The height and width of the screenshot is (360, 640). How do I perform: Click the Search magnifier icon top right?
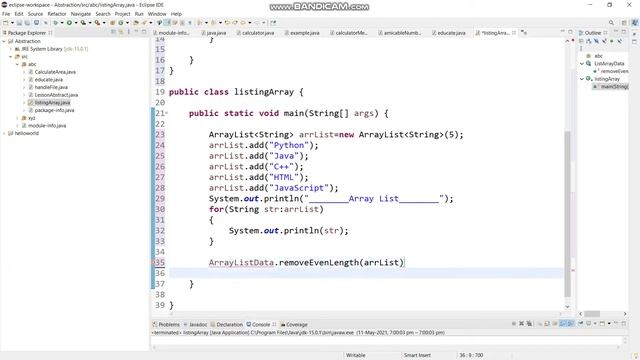point(611,23)
